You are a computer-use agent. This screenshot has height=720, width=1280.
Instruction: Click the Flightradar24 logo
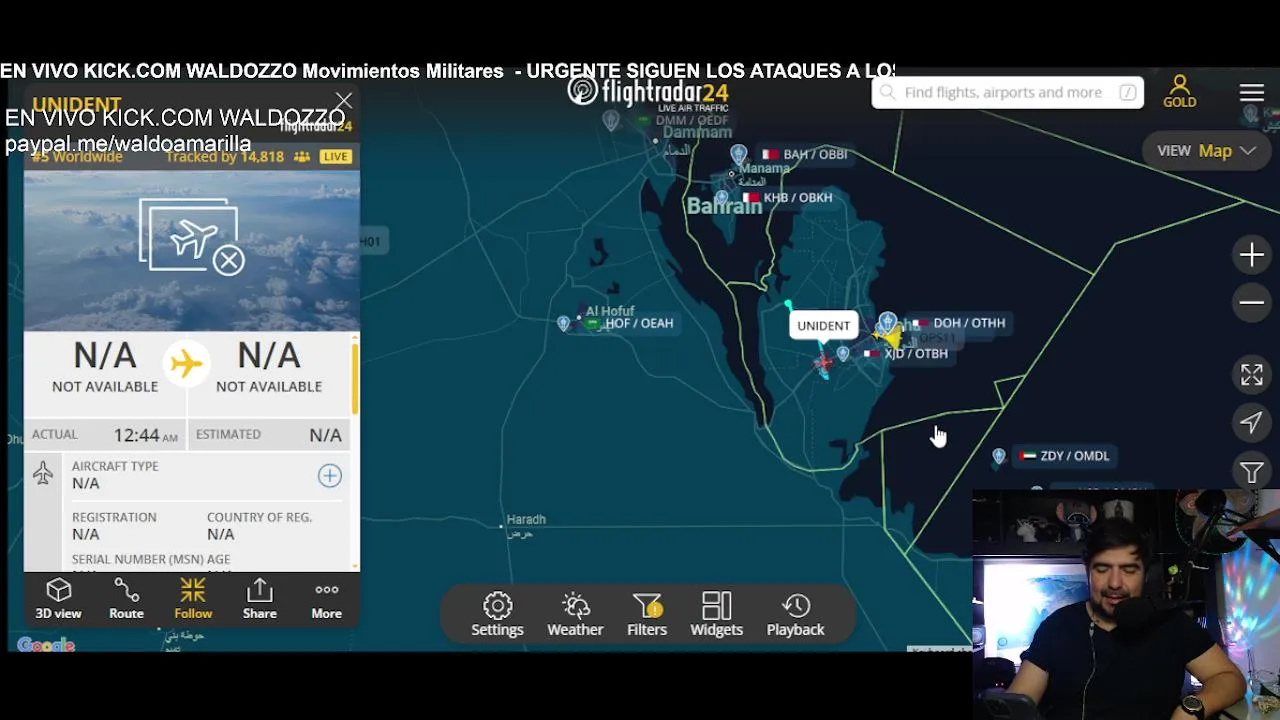pos(648,93)
